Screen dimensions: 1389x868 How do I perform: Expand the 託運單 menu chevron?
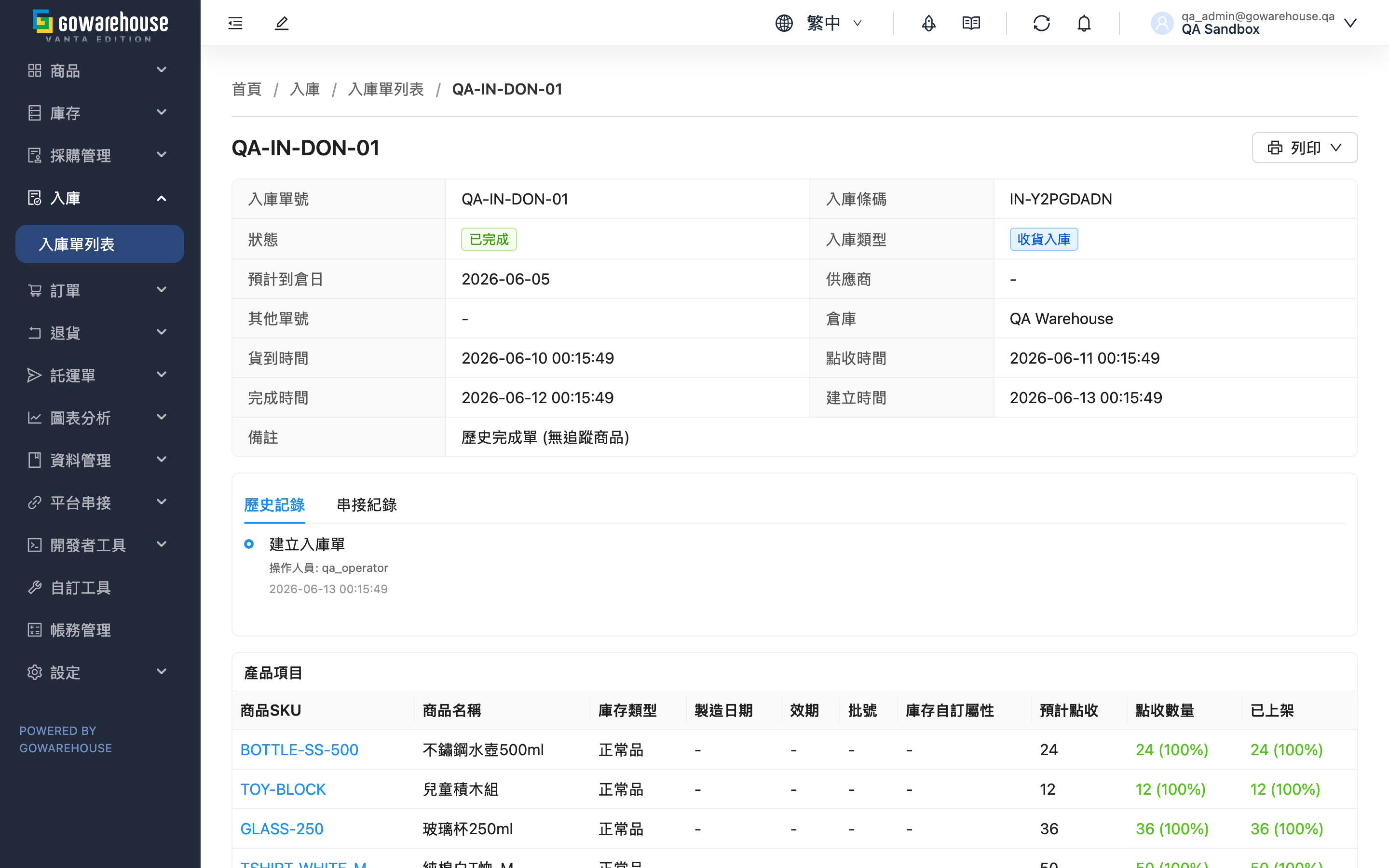[162, 374]
